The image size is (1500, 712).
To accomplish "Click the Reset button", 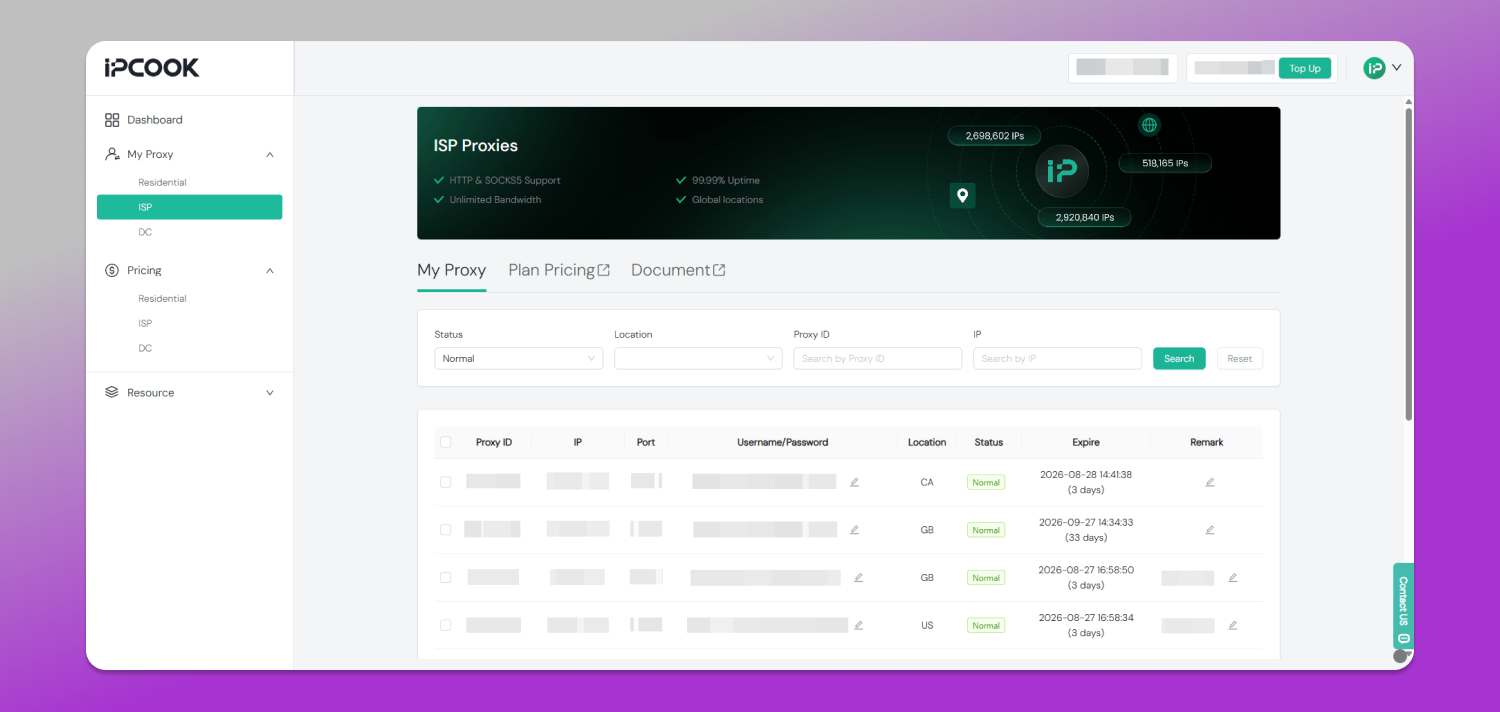I will pos(1240,358).
